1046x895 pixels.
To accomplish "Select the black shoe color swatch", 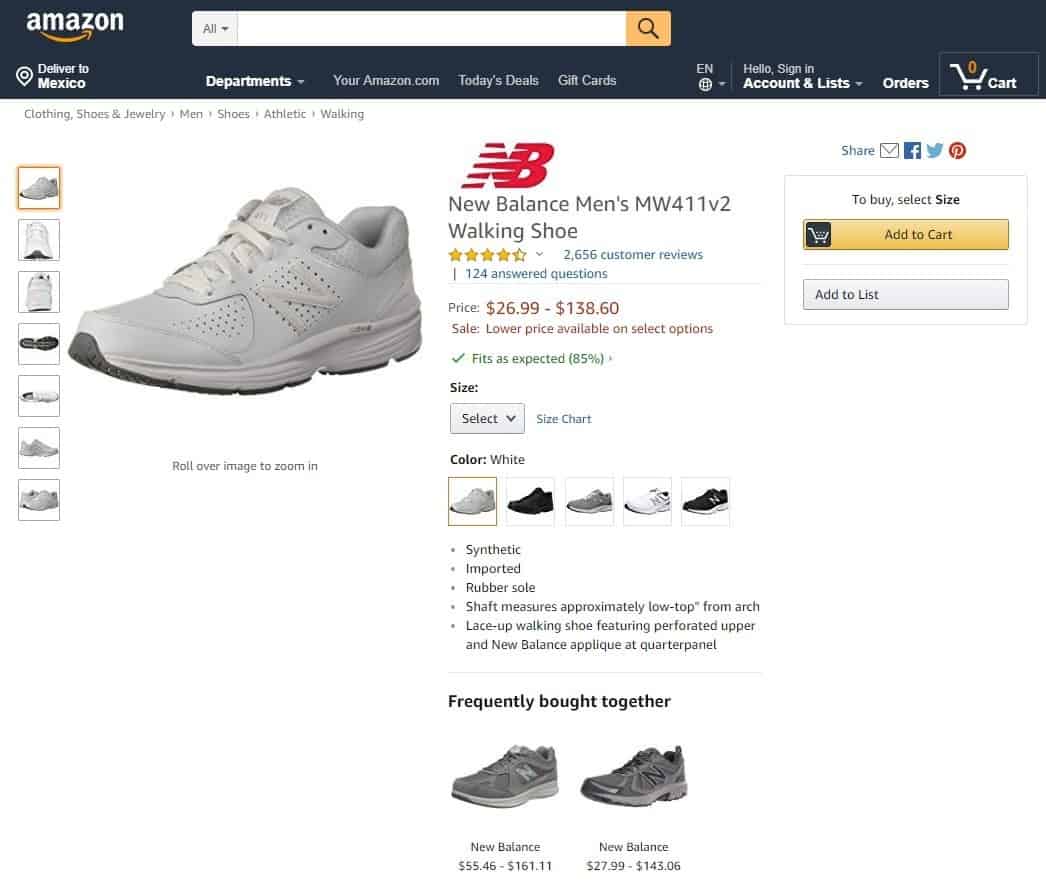I will point(530,502).
